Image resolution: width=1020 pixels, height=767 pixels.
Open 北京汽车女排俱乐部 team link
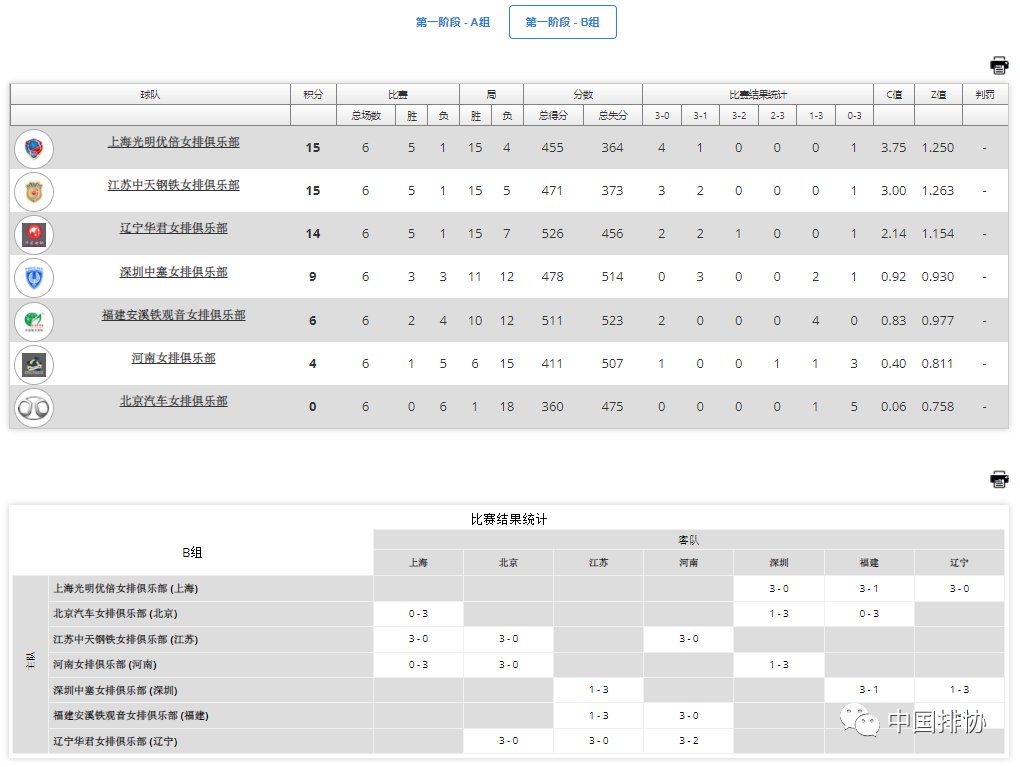pyautogui.click(x=173, y=401)
